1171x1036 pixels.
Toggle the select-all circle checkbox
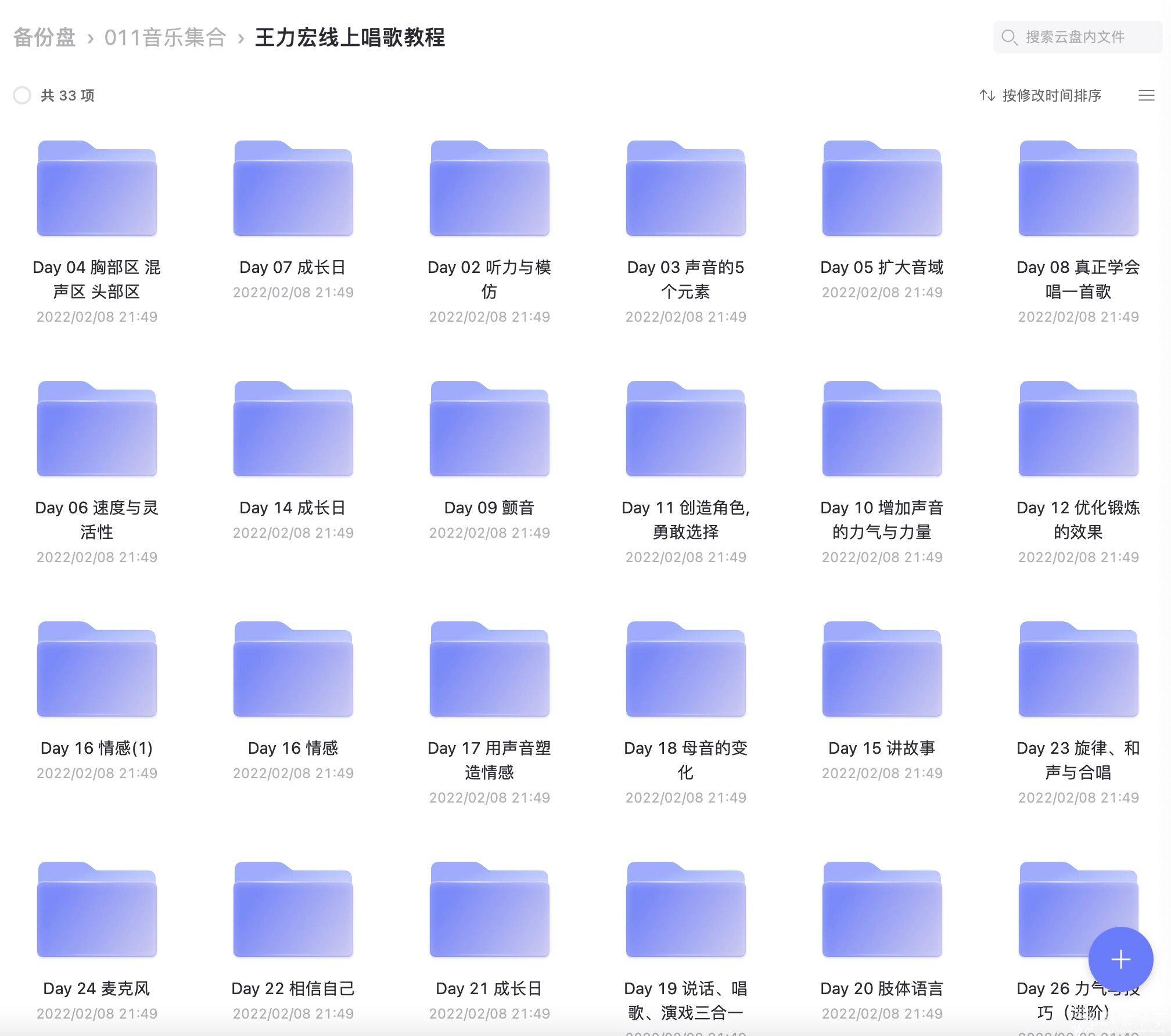pyautogui.click(x=22, y=95)
